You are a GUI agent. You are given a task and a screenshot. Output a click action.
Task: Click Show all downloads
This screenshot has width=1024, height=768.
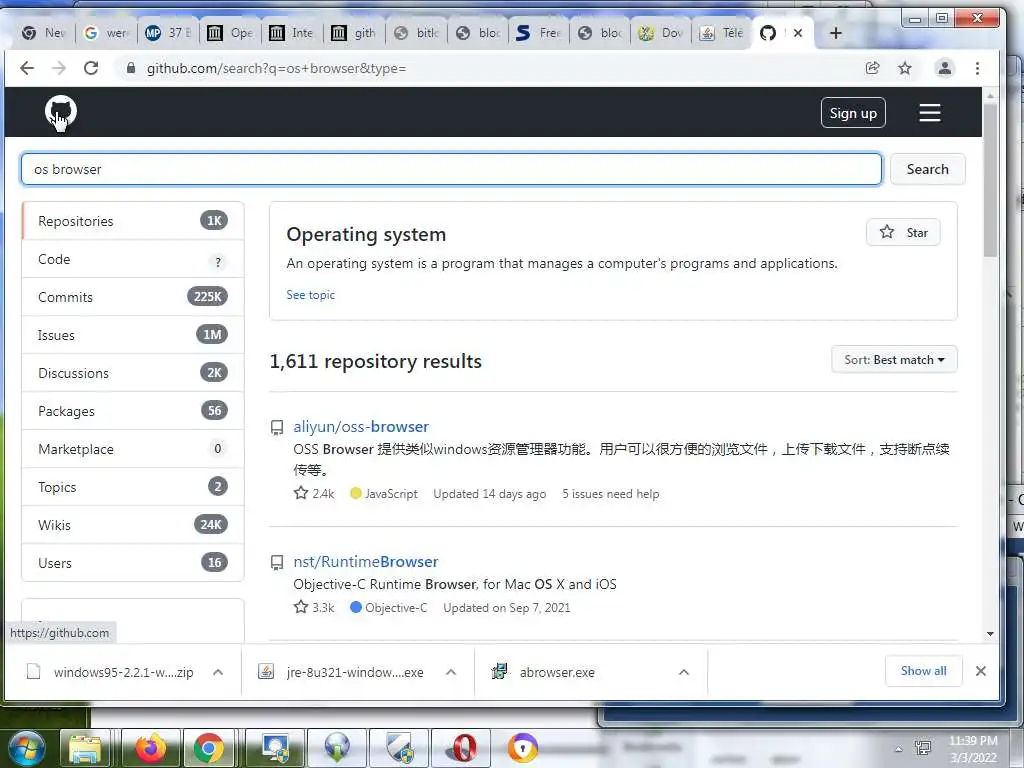[x=923, y=671]
